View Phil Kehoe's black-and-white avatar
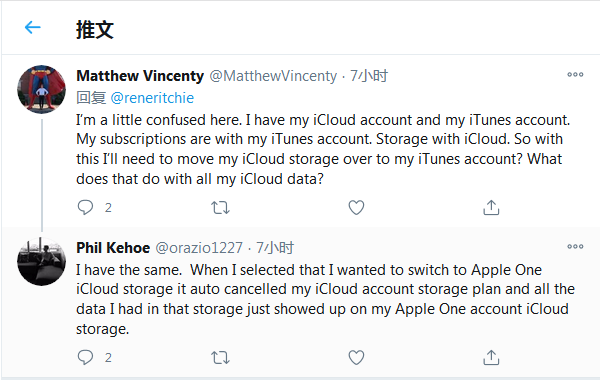Image resolution: width=600 pixels, height=380 pixels. [41, 261]
